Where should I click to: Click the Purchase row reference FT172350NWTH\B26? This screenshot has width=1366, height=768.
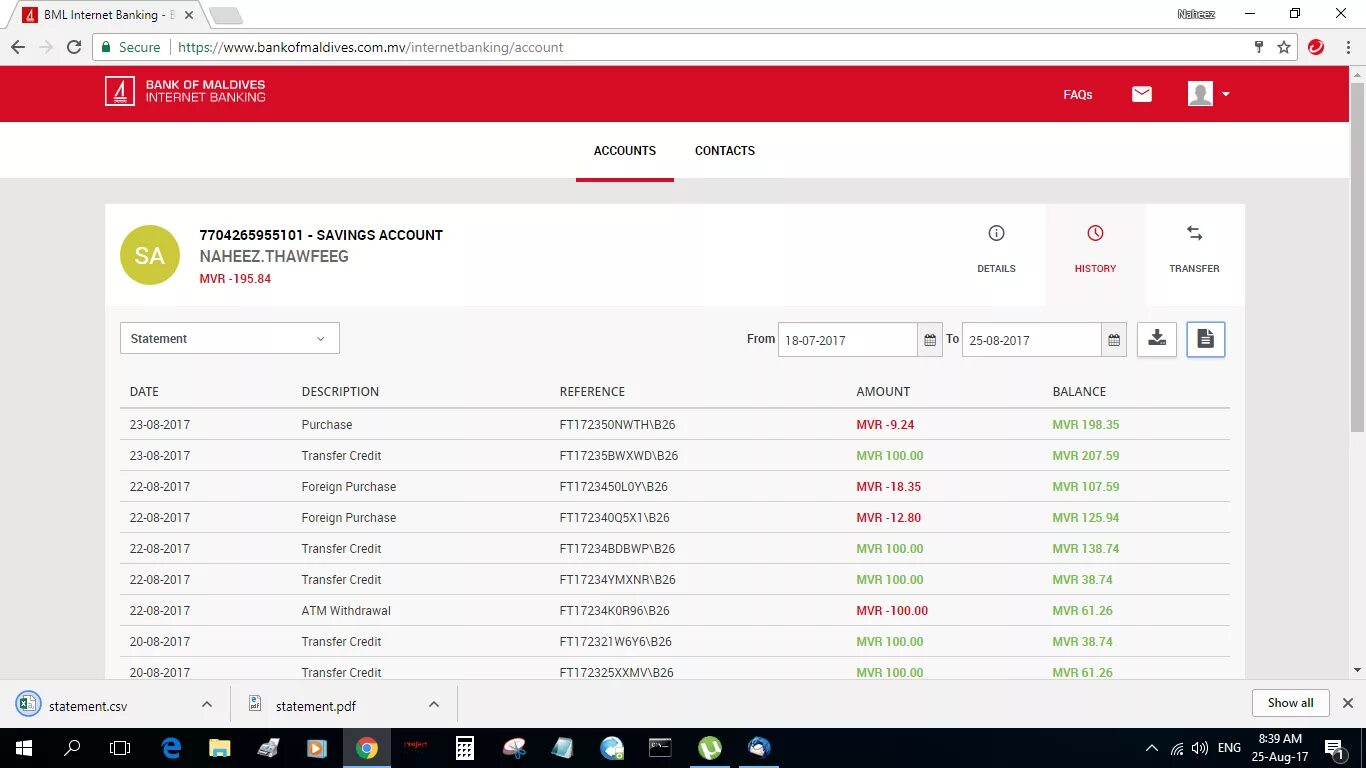(618, 425)
